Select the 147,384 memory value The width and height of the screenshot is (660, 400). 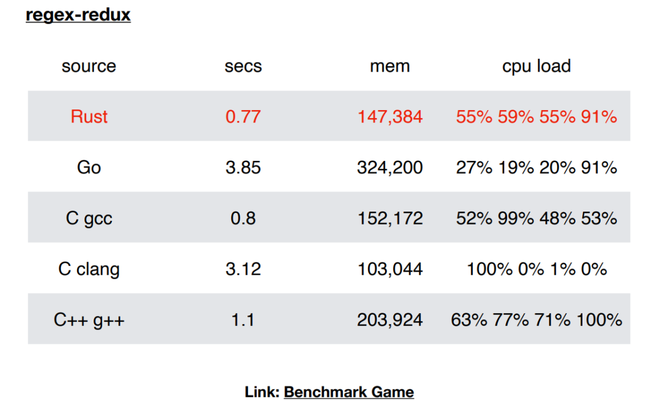pos(390,117)
